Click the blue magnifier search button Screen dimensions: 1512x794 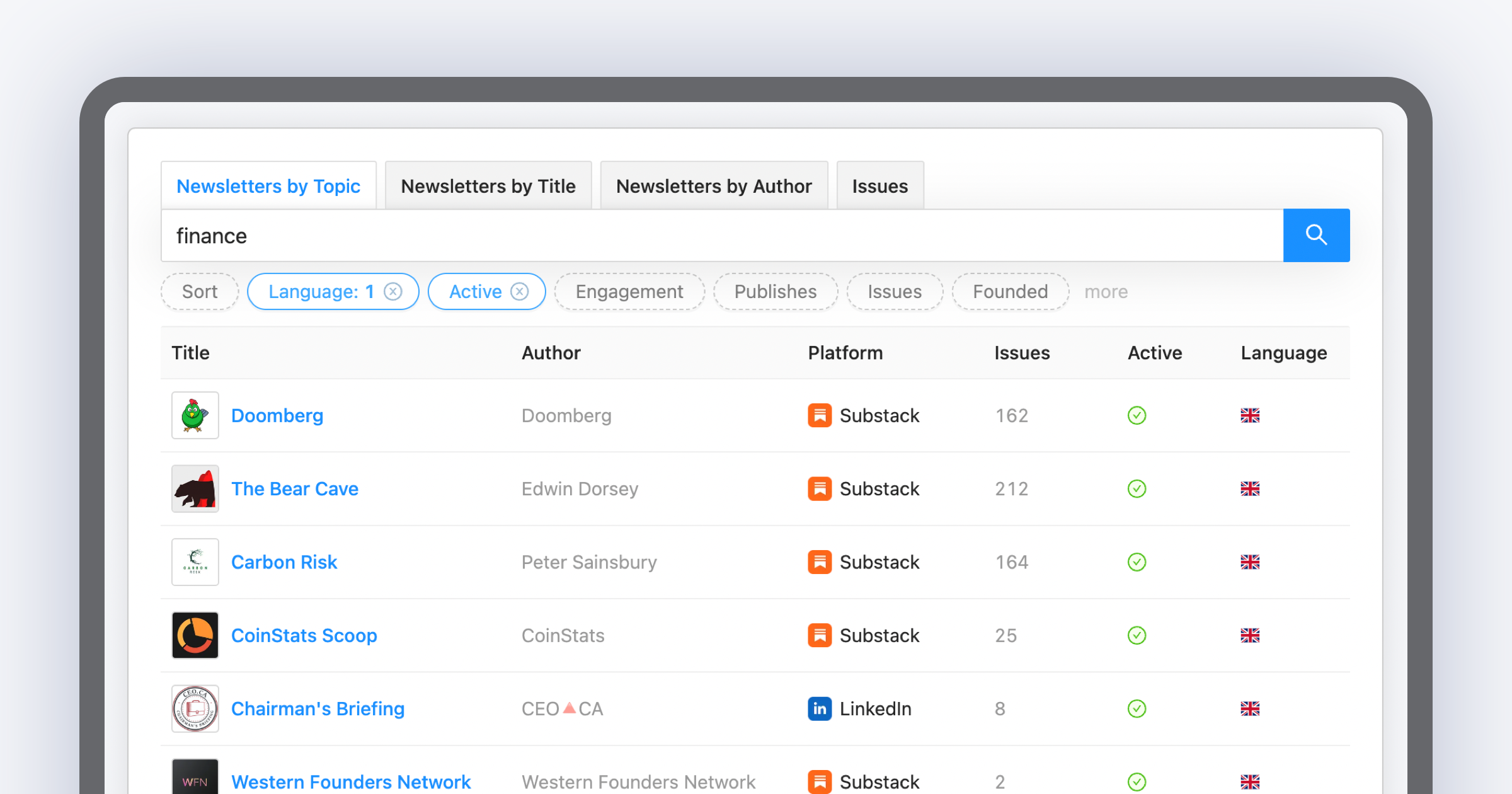pyautogui.click(x=1316, y=235)
